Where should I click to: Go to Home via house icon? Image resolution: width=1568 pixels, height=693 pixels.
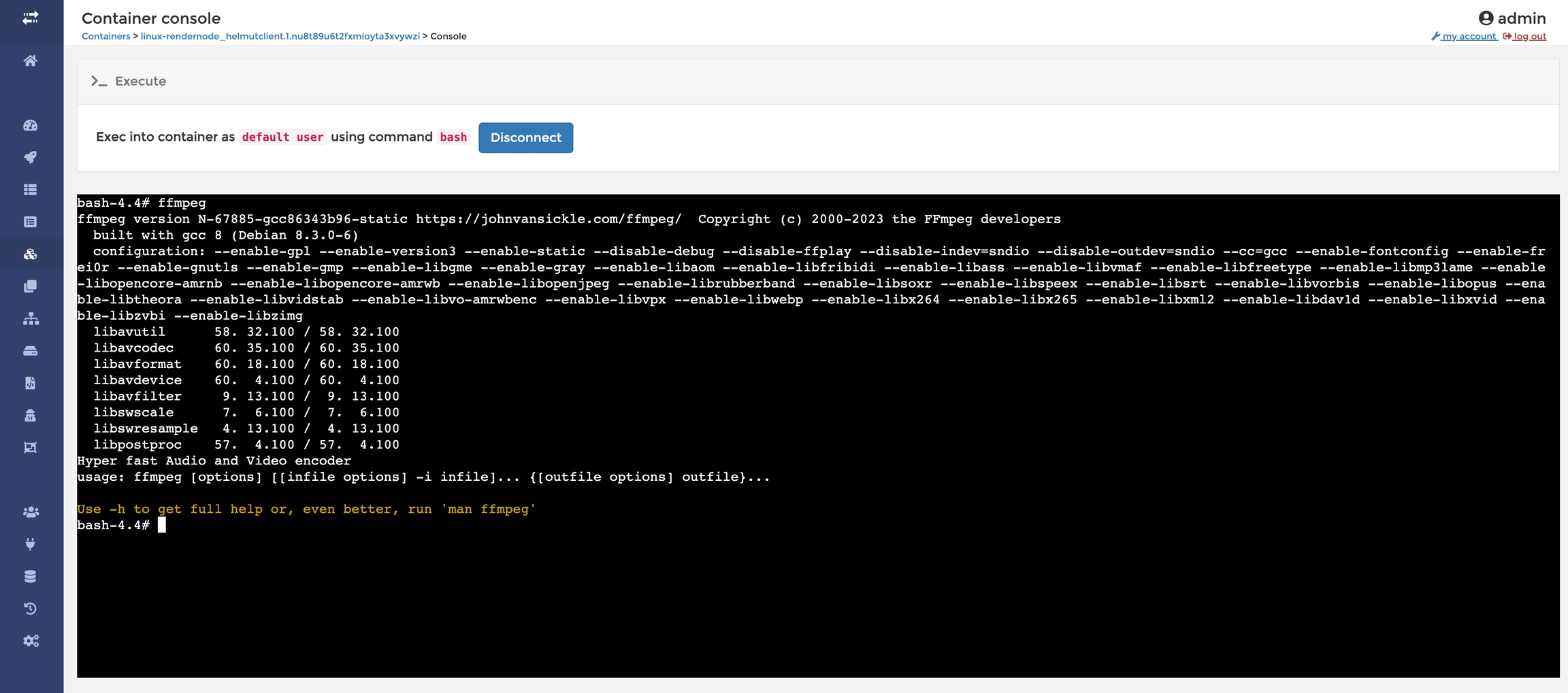[x=30, y=61]
